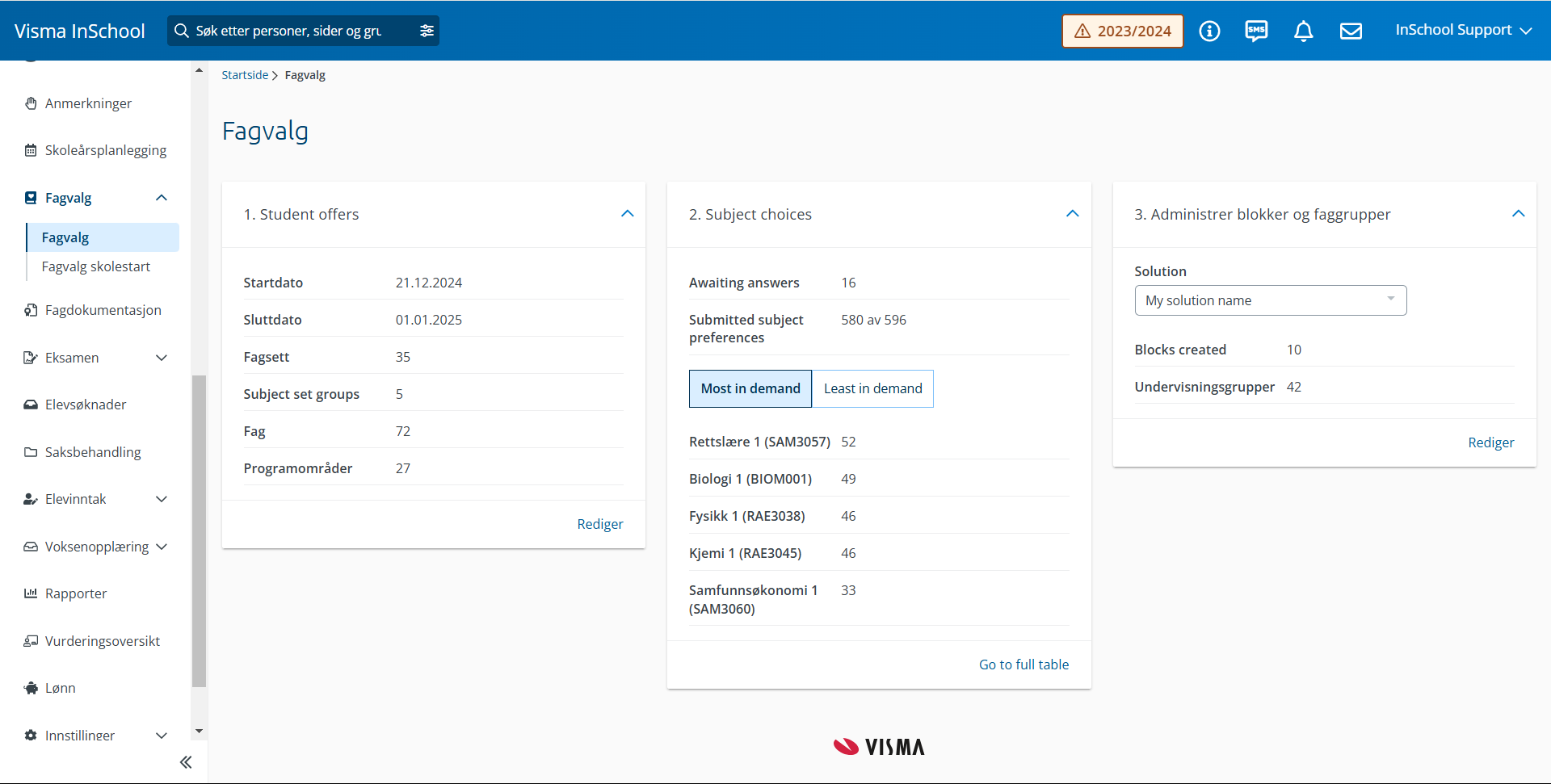Open notifications bell icon
Screen dimensions: 1551x784
1303,31
